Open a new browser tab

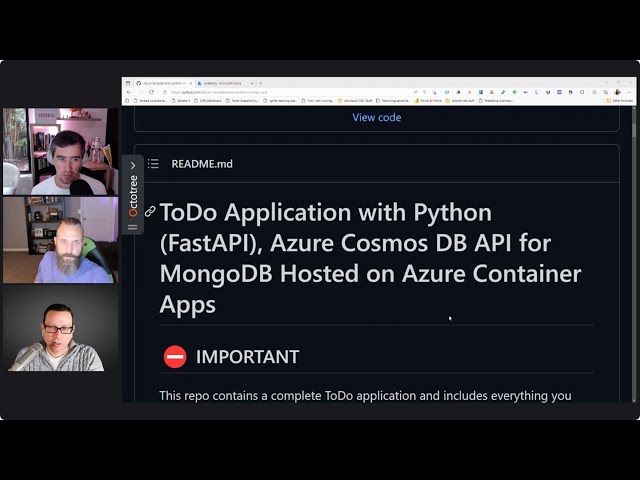260,83
